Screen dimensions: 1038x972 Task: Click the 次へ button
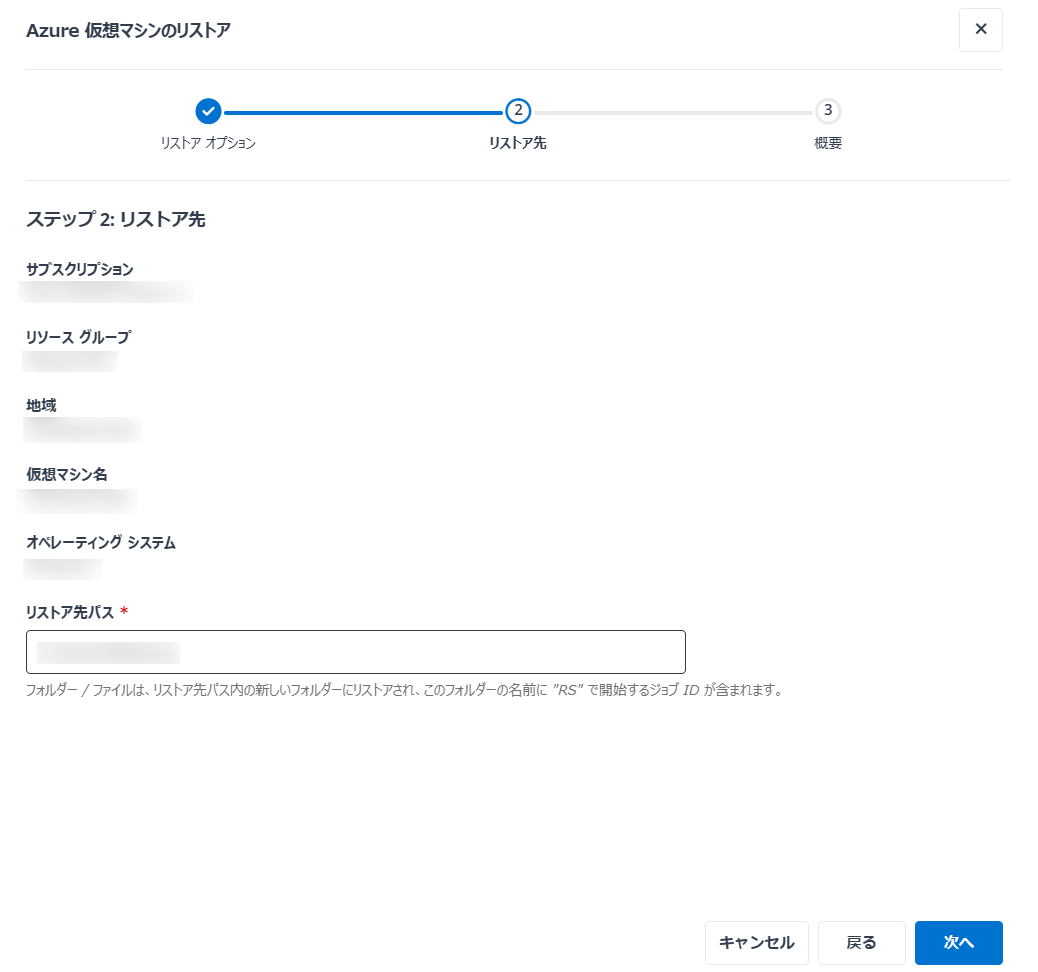(959, 942)
